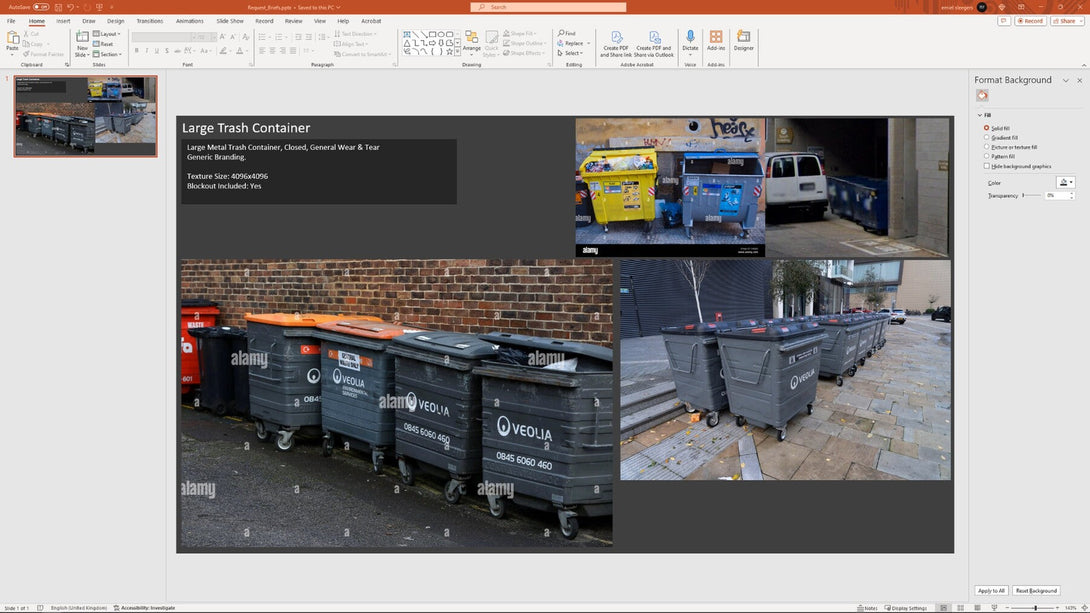The width and height of the screenshot is (1090, 613).
Task: Click the Transparency percentage stepper
Action: tap(1072, 195)
